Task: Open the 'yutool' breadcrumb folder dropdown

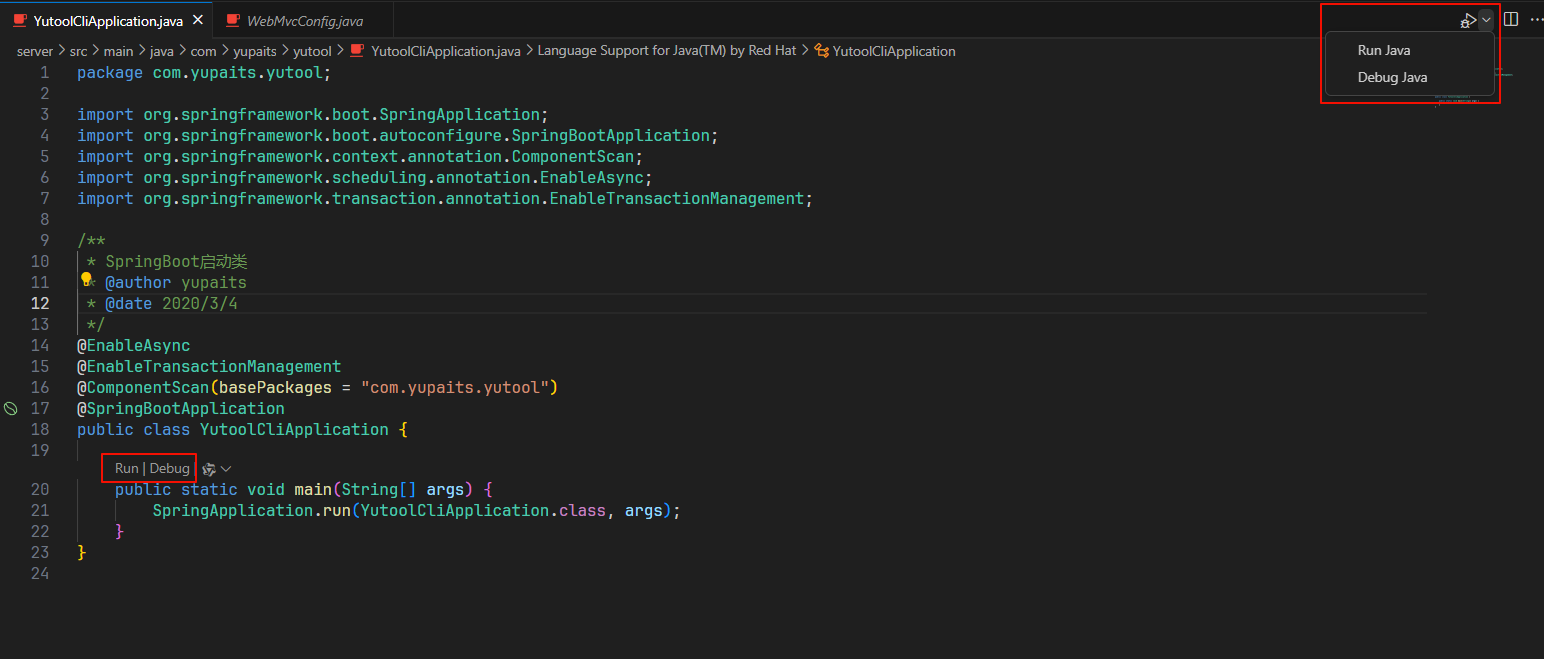Action: pos(312,51)
